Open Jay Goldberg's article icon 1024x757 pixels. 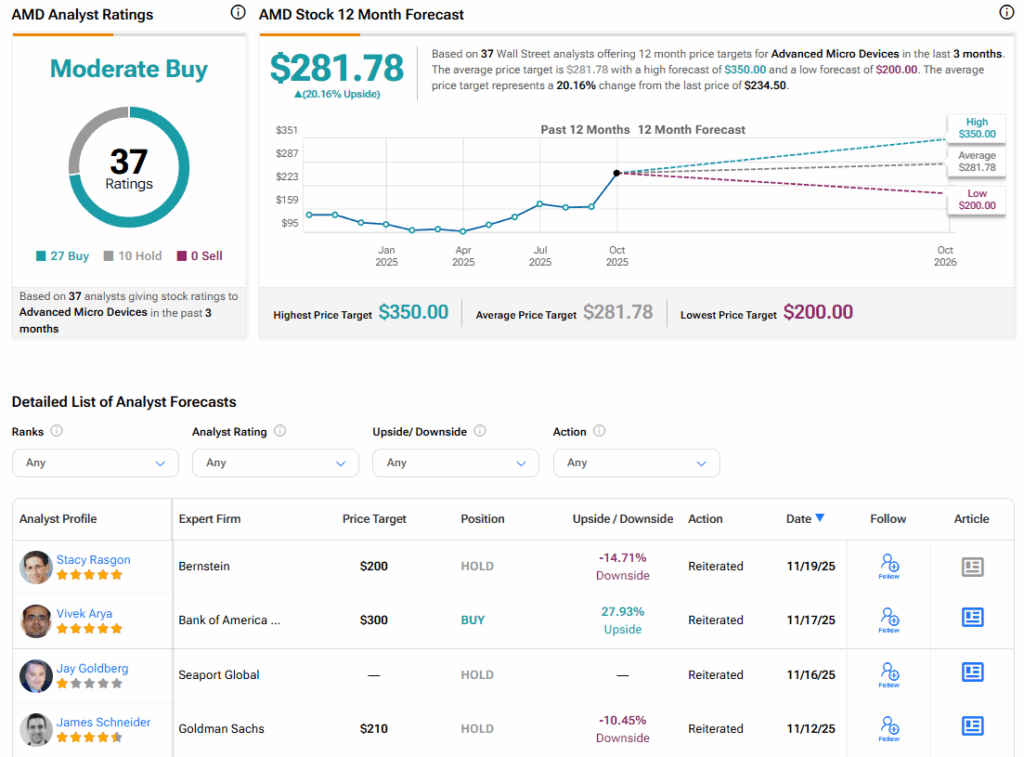pos(972,672)
